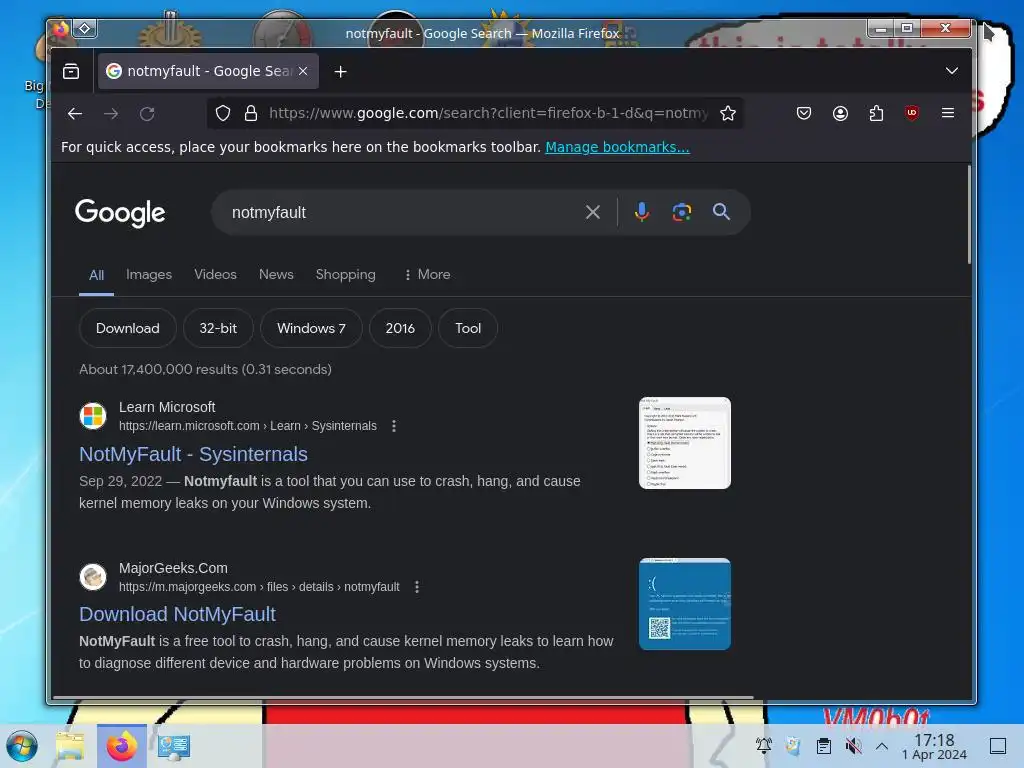
Task: Apply the 32-bit filter chip
Action: 218,328
